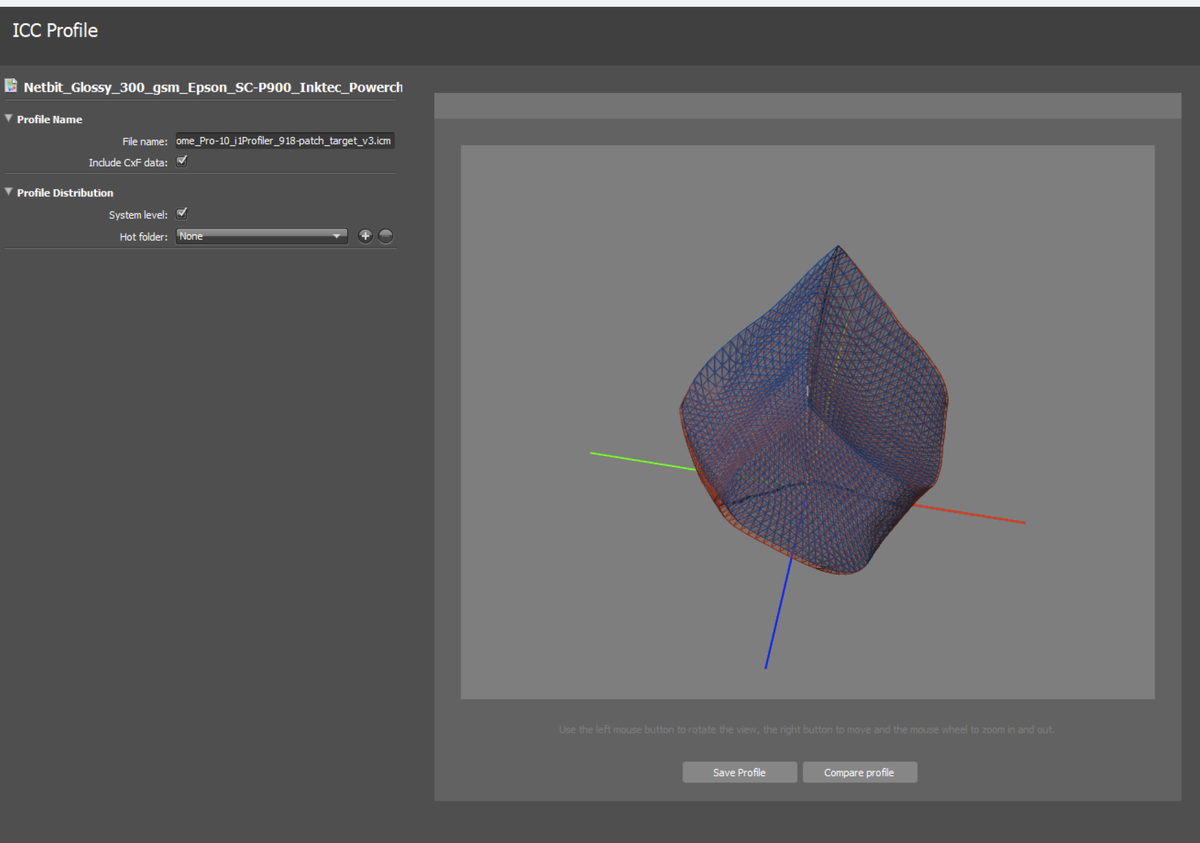Click the Compare profile button
The width and height of the screenshot is (1200, 843).
[859, 772]
